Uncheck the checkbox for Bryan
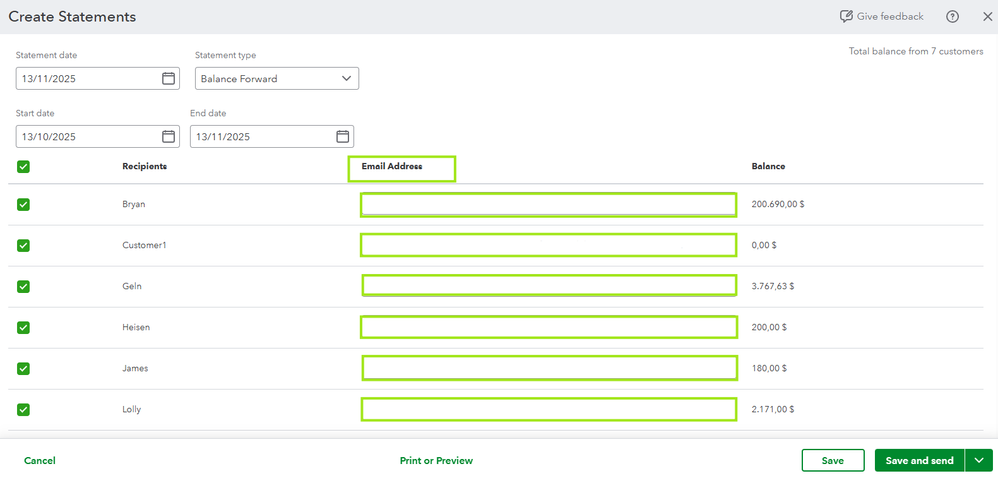 tap(24, 204)
